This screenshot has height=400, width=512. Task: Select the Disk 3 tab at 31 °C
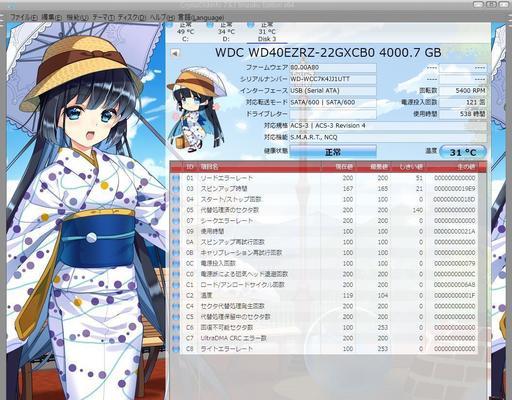click(x=267, y=32)
